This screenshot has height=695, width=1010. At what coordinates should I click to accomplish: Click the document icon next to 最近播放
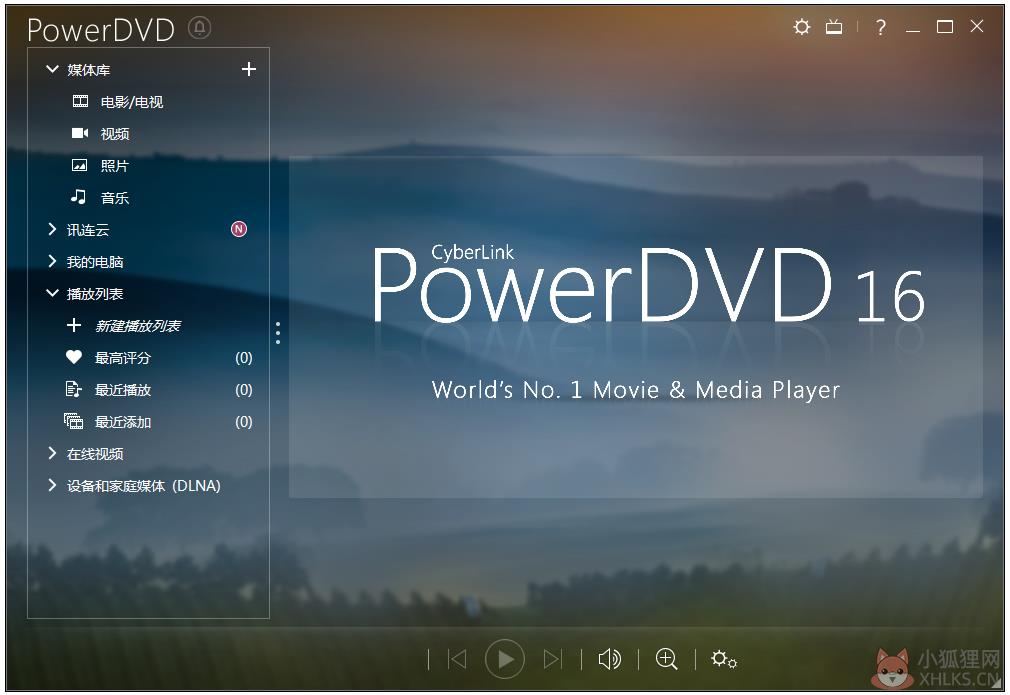click(74, 389)
